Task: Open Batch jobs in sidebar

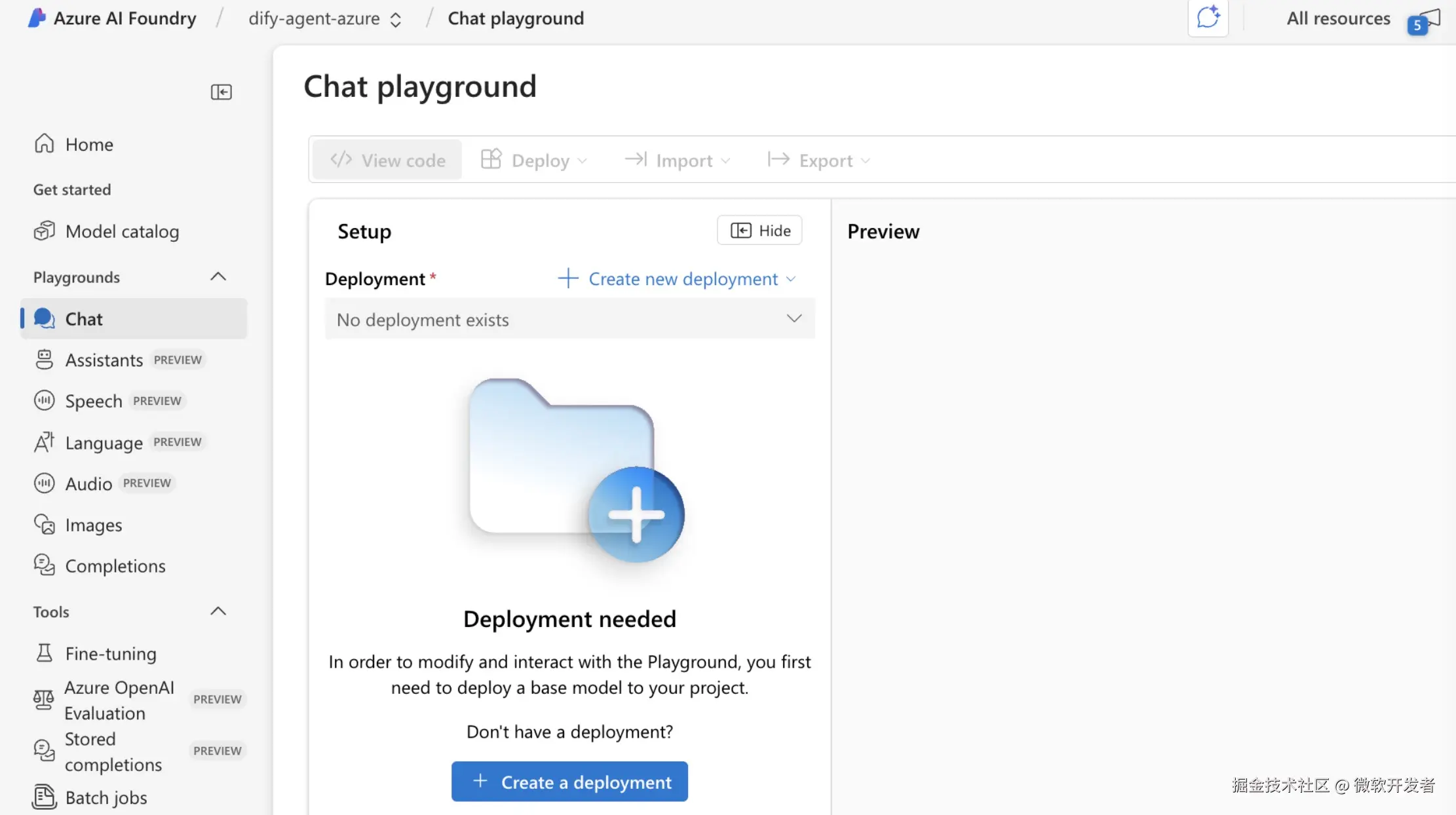Action: (x=106, y=797)
